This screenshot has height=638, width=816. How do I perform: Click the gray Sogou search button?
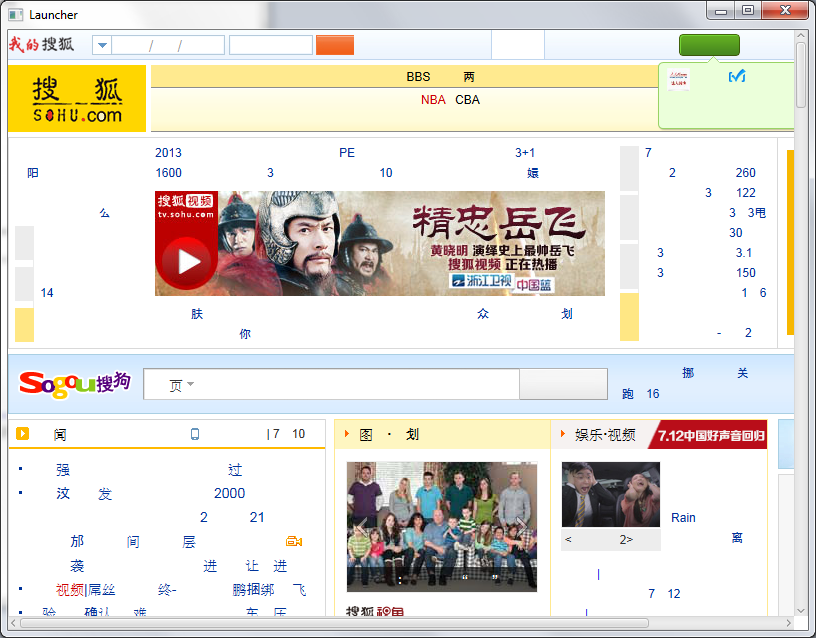[563, 384]
